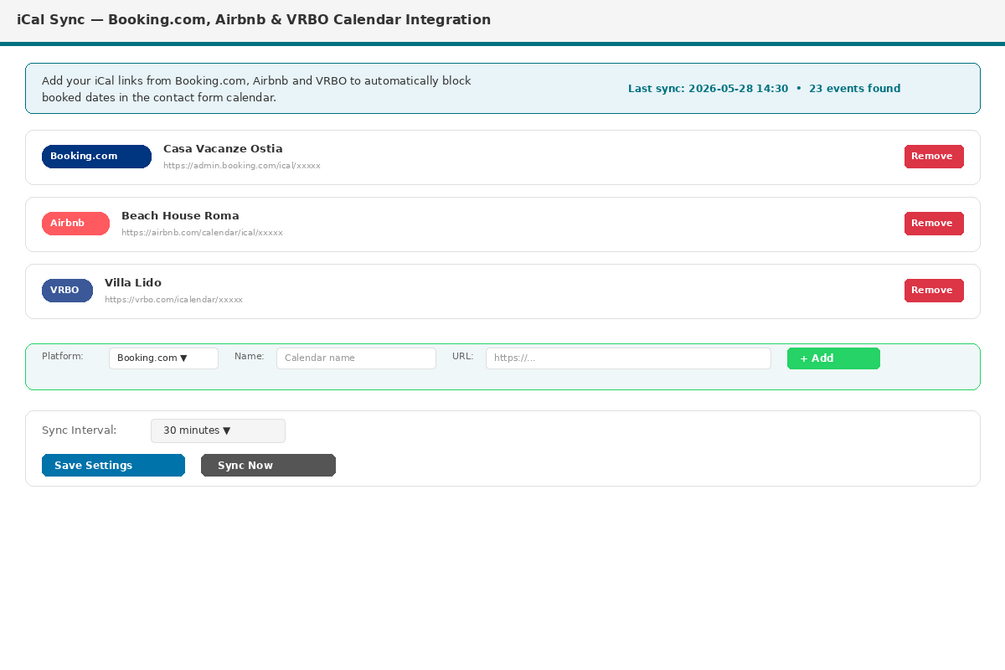Click the airbnb.com calendar iCal URL text
Viewport: 1005px width, 670px height.
(x=202, y=233)
